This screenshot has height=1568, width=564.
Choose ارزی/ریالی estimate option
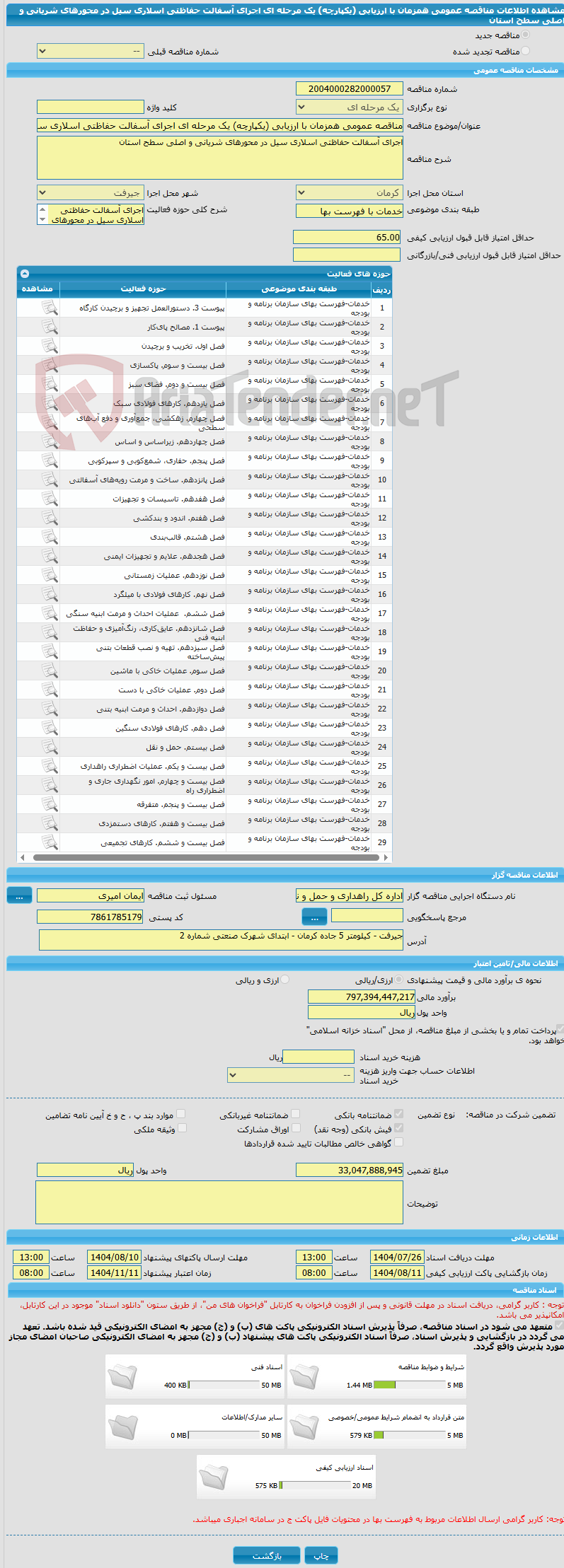tap(399, 980)
